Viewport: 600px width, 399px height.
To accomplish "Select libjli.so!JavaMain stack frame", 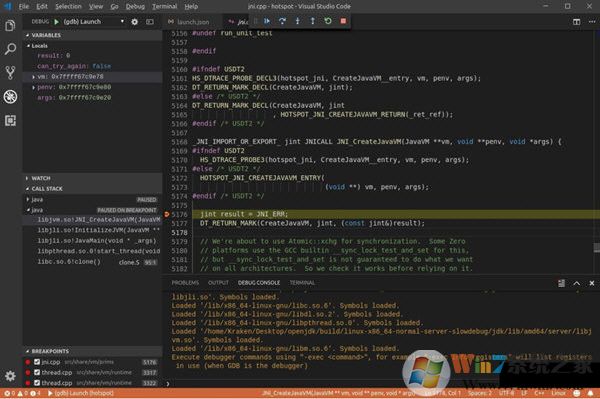I will (x=92, y=241).
